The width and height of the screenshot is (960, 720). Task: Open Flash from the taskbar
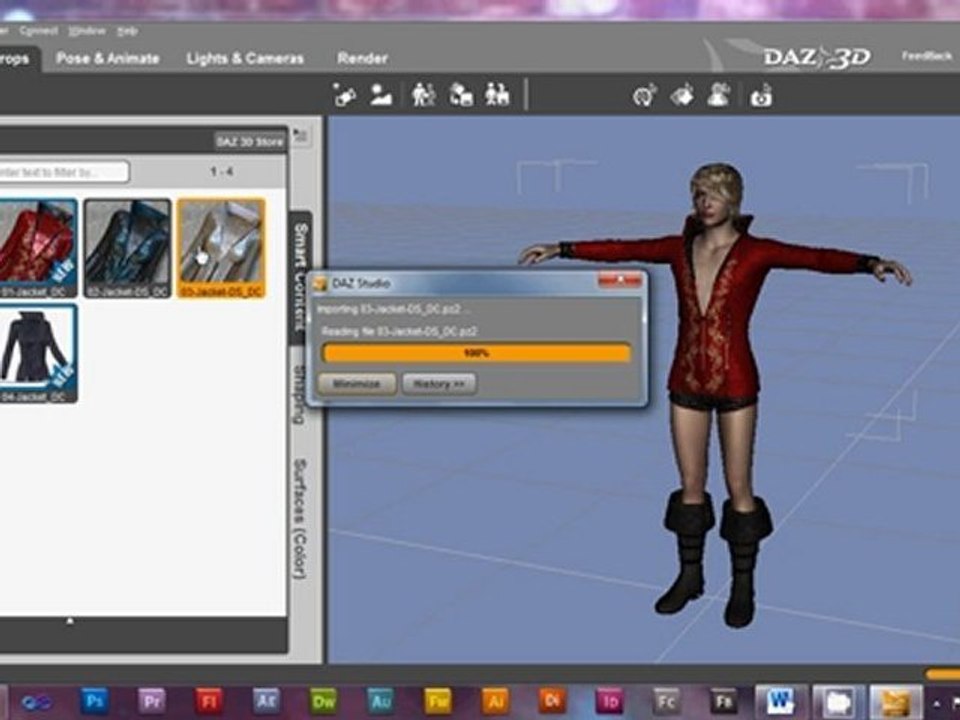pos(208,701)
